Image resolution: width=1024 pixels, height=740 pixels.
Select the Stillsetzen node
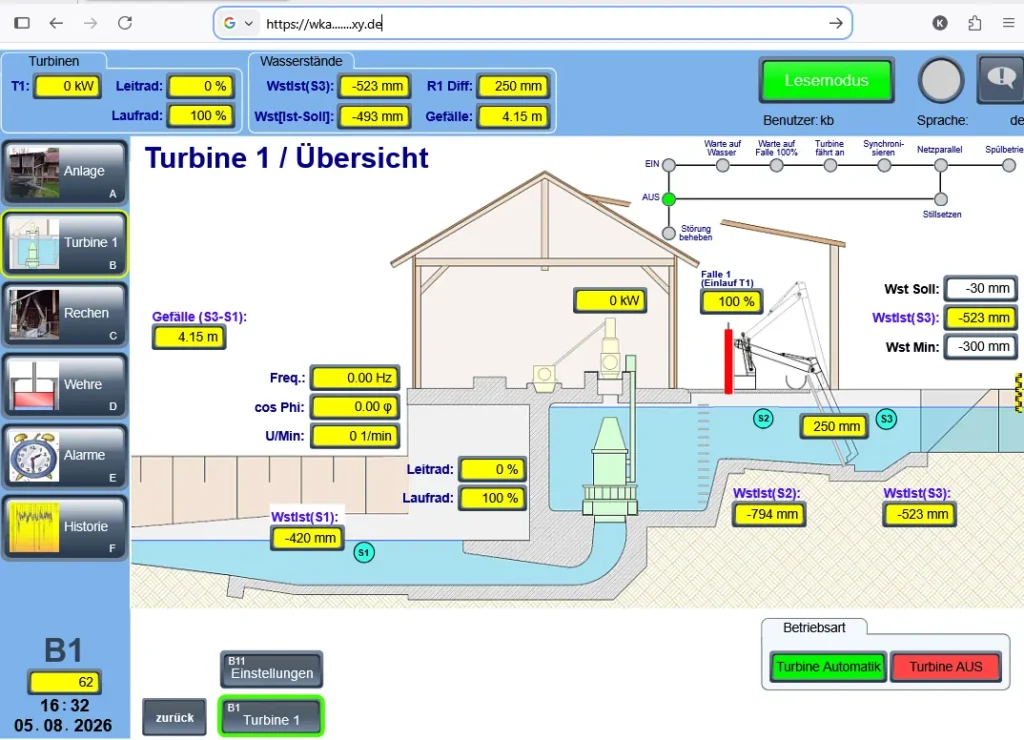click(940, 199)
